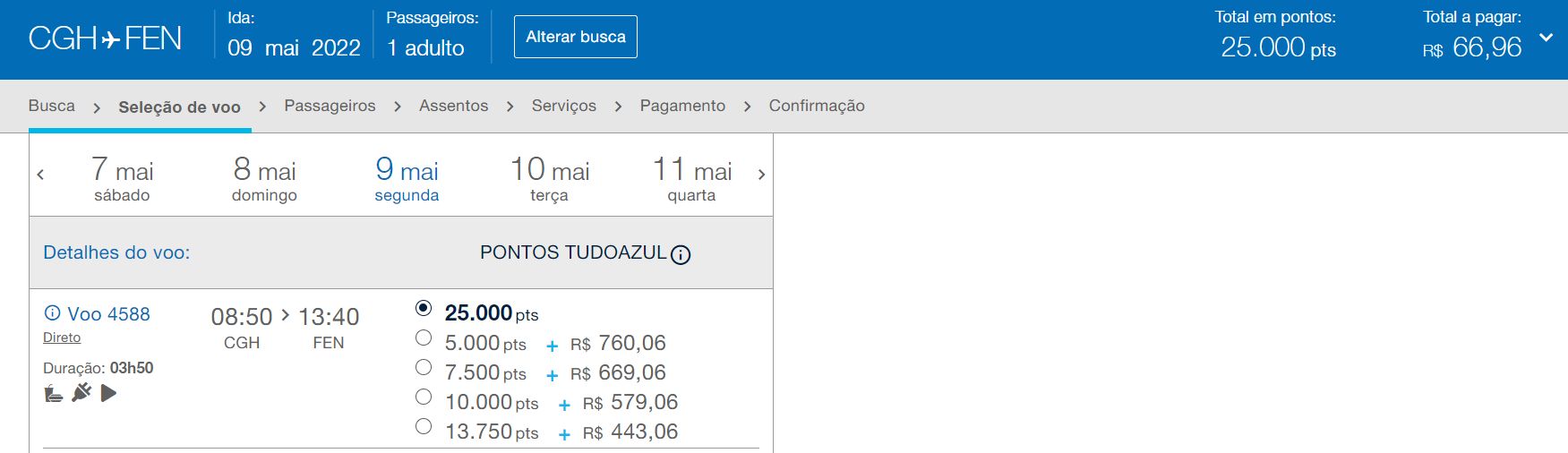Pick the 13.750 pts + R$ 443,06 option
This screenshot has height=453, width=1568.
(x=424, y=427)
